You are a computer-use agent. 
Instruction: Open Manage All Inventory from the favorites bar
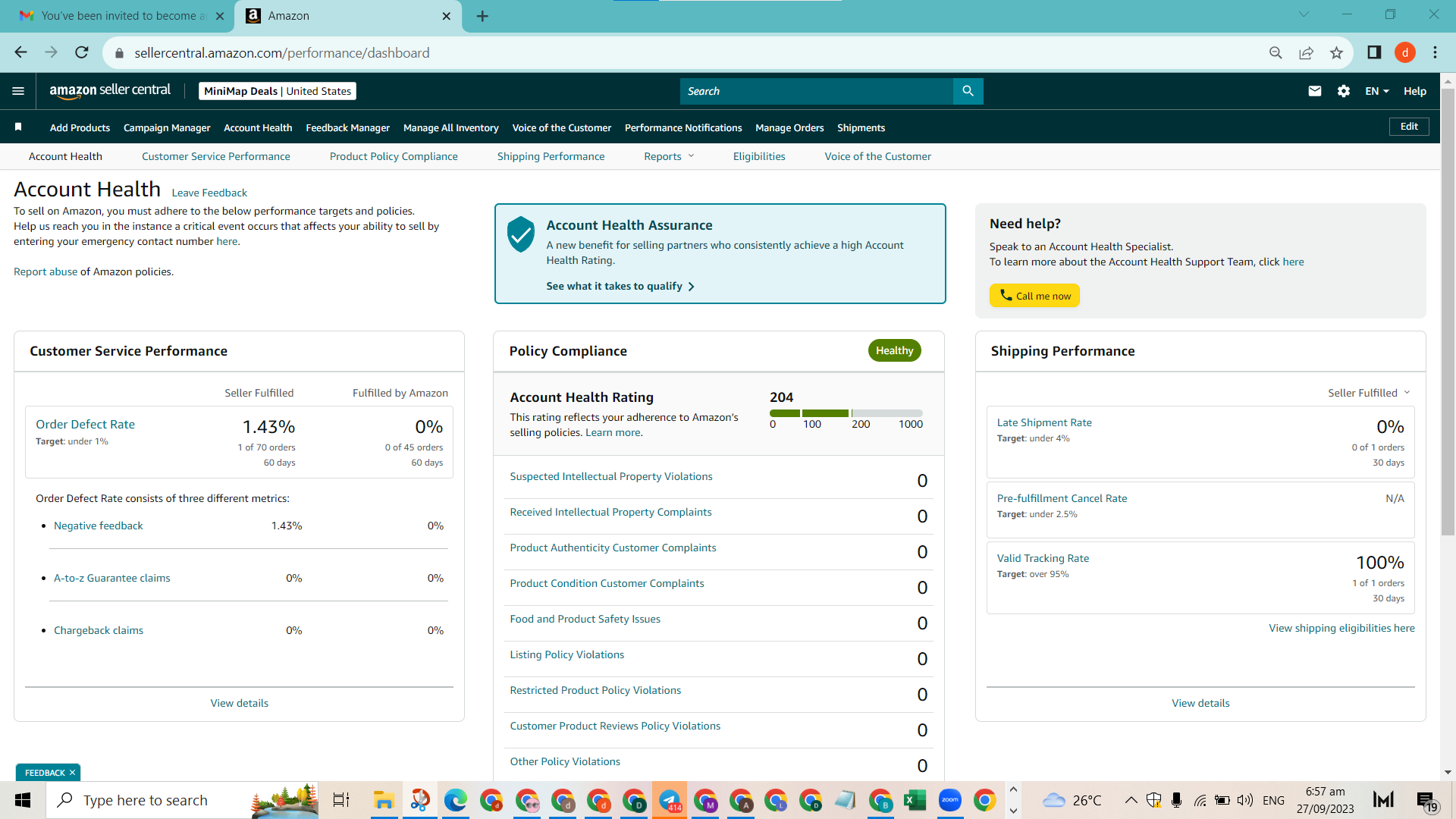point(451,127)
